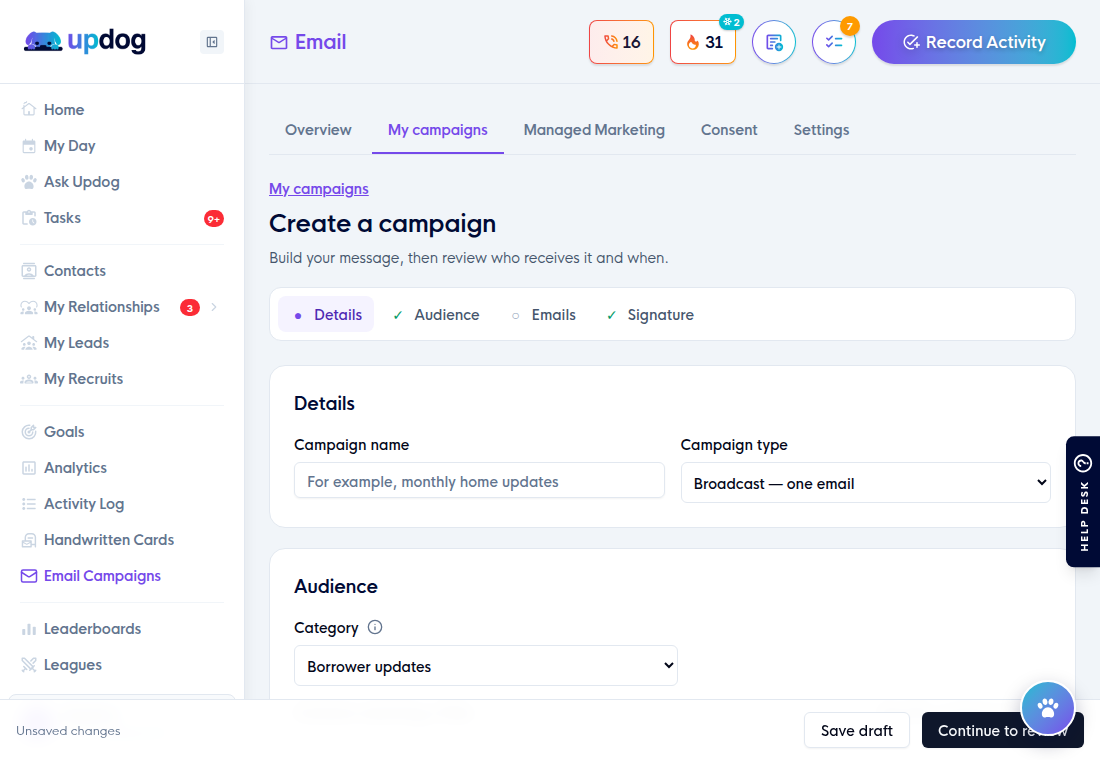Click the Campaign name input field
The image size is (1100, 760).
479,481
